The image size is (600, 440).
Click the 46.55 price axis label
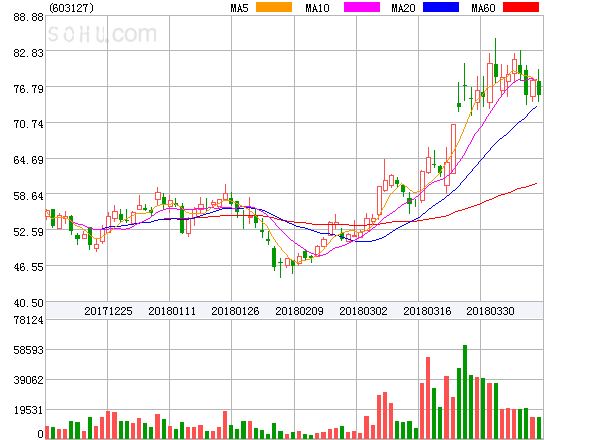[x=28, y=267]
